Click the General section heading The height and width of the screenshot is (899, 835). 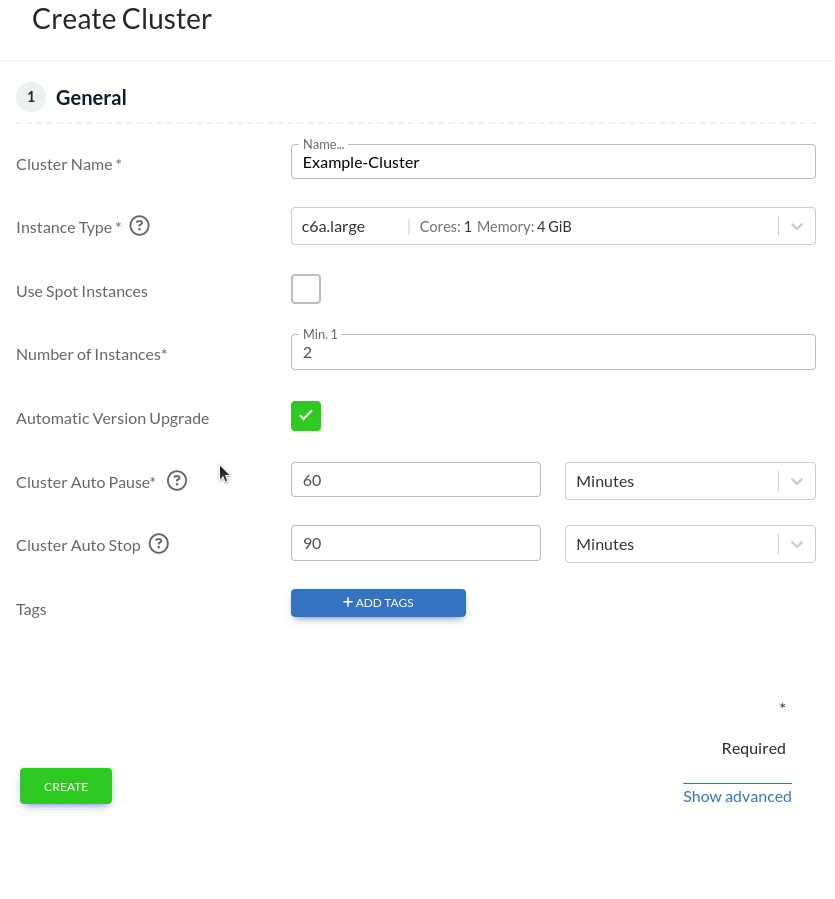point(91,97)
